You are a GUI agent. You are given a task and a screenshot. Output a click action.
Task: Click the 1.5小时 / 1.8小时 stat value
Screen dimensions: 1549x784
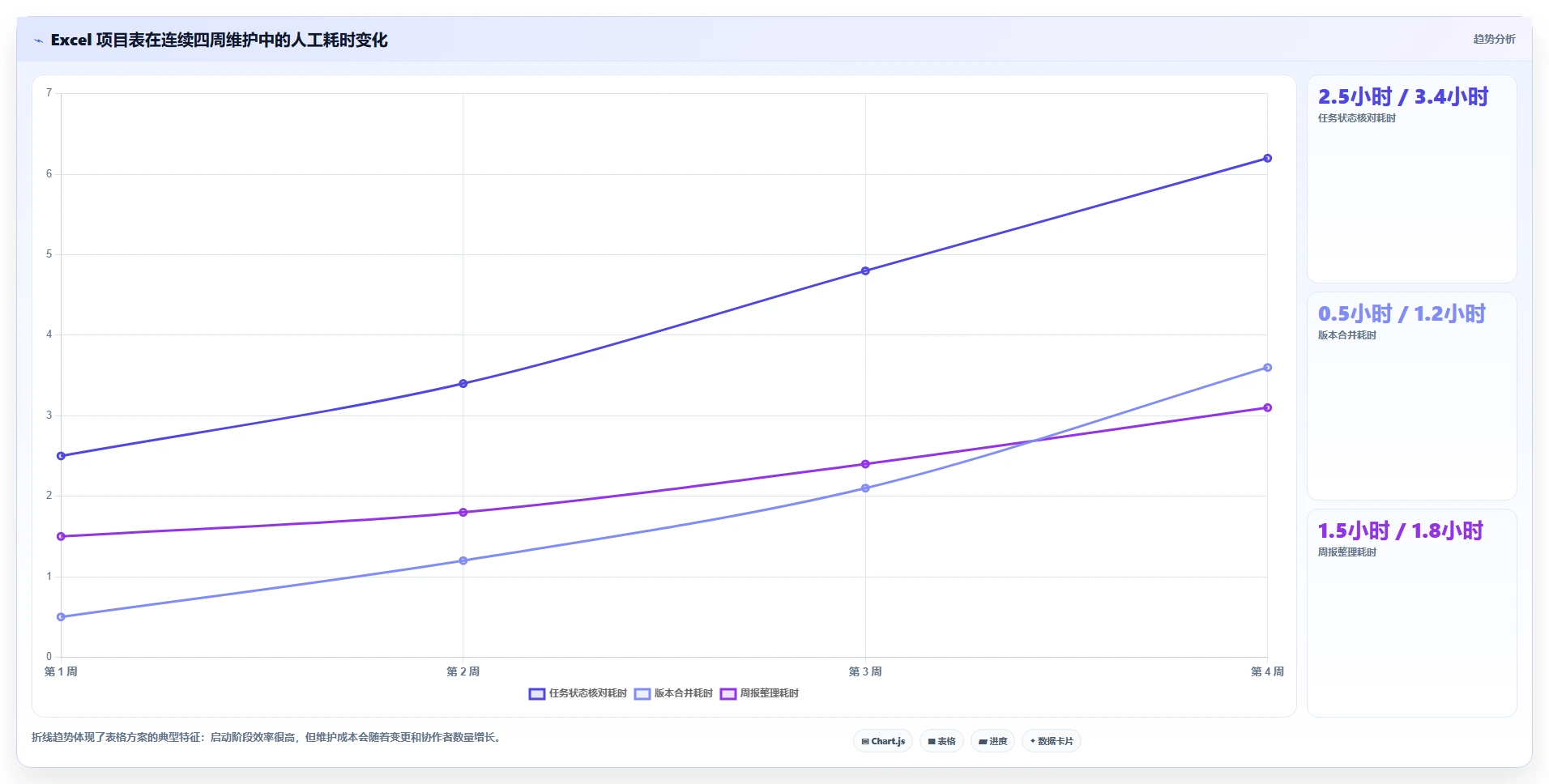tap(1400, 530)
